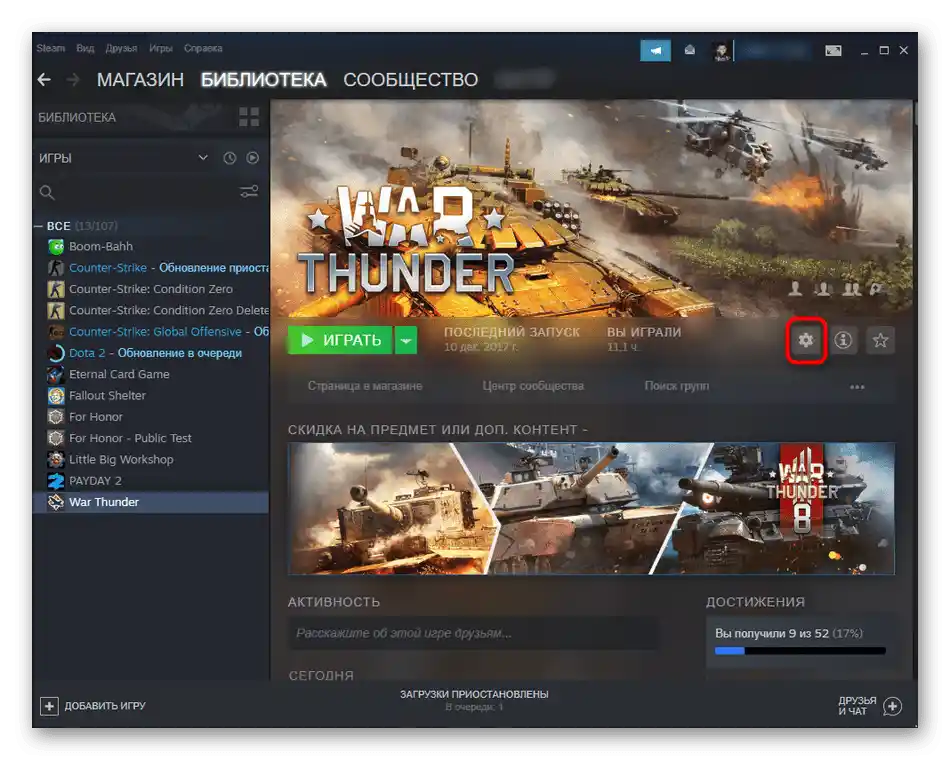950x760 pixels.
Task: Sort games by recent activity clock icon
Action: 230,158
